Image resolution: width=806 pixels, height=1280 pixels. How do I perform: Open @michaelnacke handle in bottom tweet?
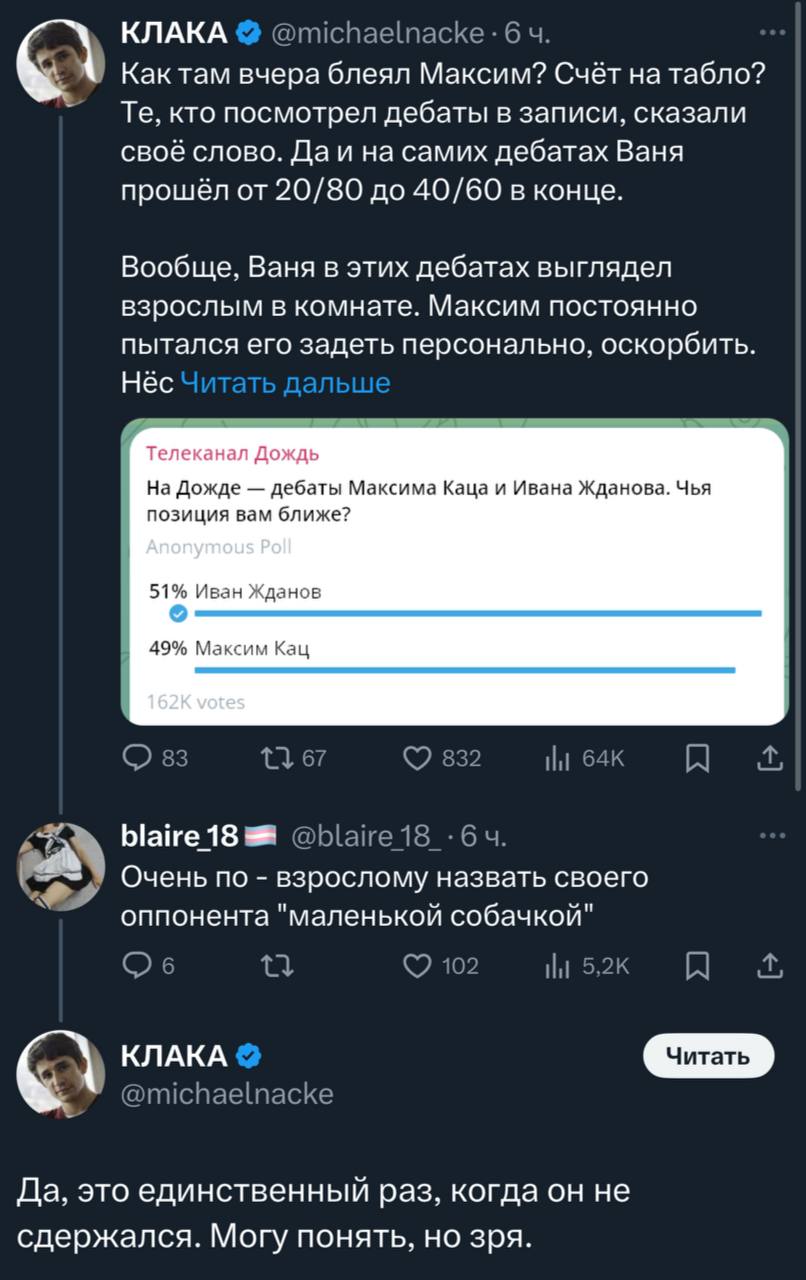point(227,1094)
